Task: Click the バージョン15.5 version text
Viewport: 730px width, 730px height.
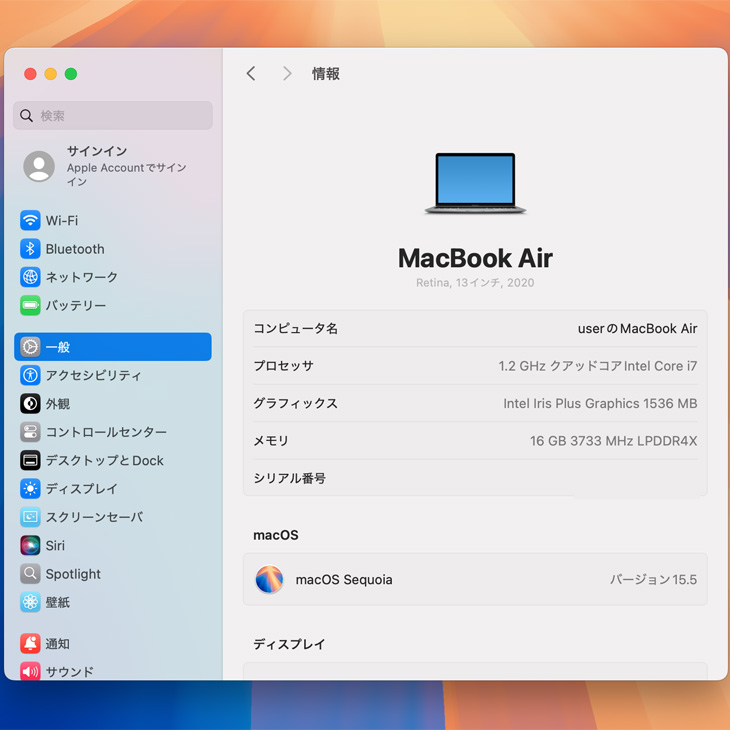Action: click(654, 580)
